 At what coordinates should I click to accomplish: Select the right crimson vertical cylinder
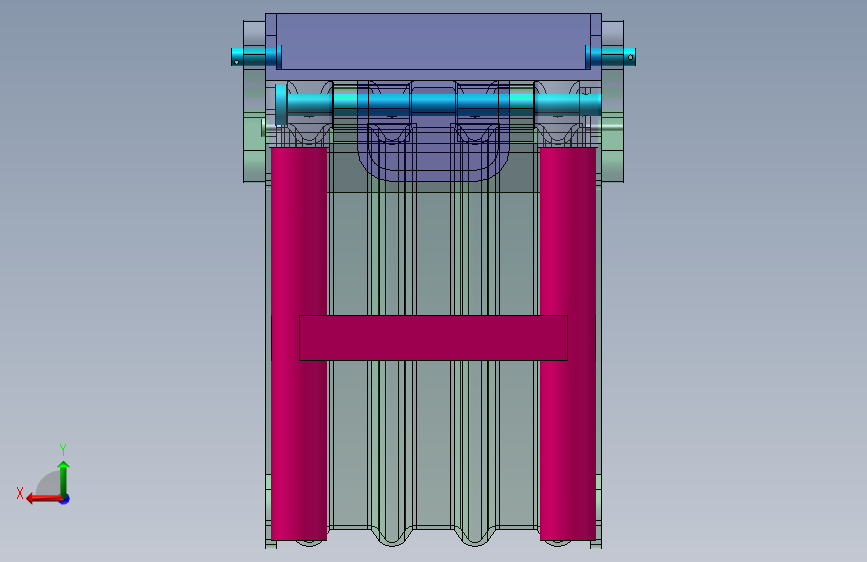(x=568, y=344)
